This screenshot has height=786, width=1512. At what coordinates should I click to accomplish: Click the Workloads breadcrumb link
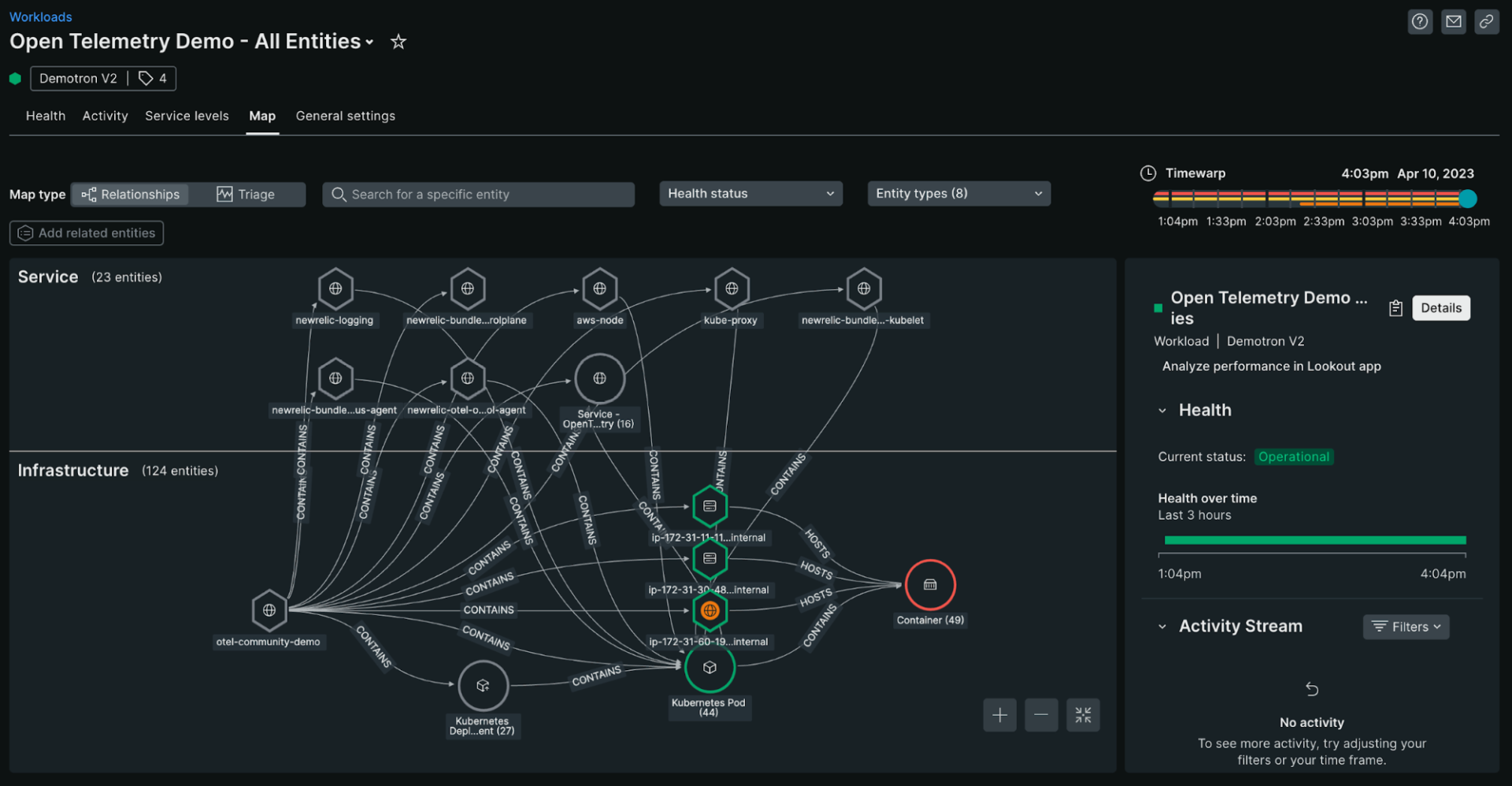click(x=40, y=17)
